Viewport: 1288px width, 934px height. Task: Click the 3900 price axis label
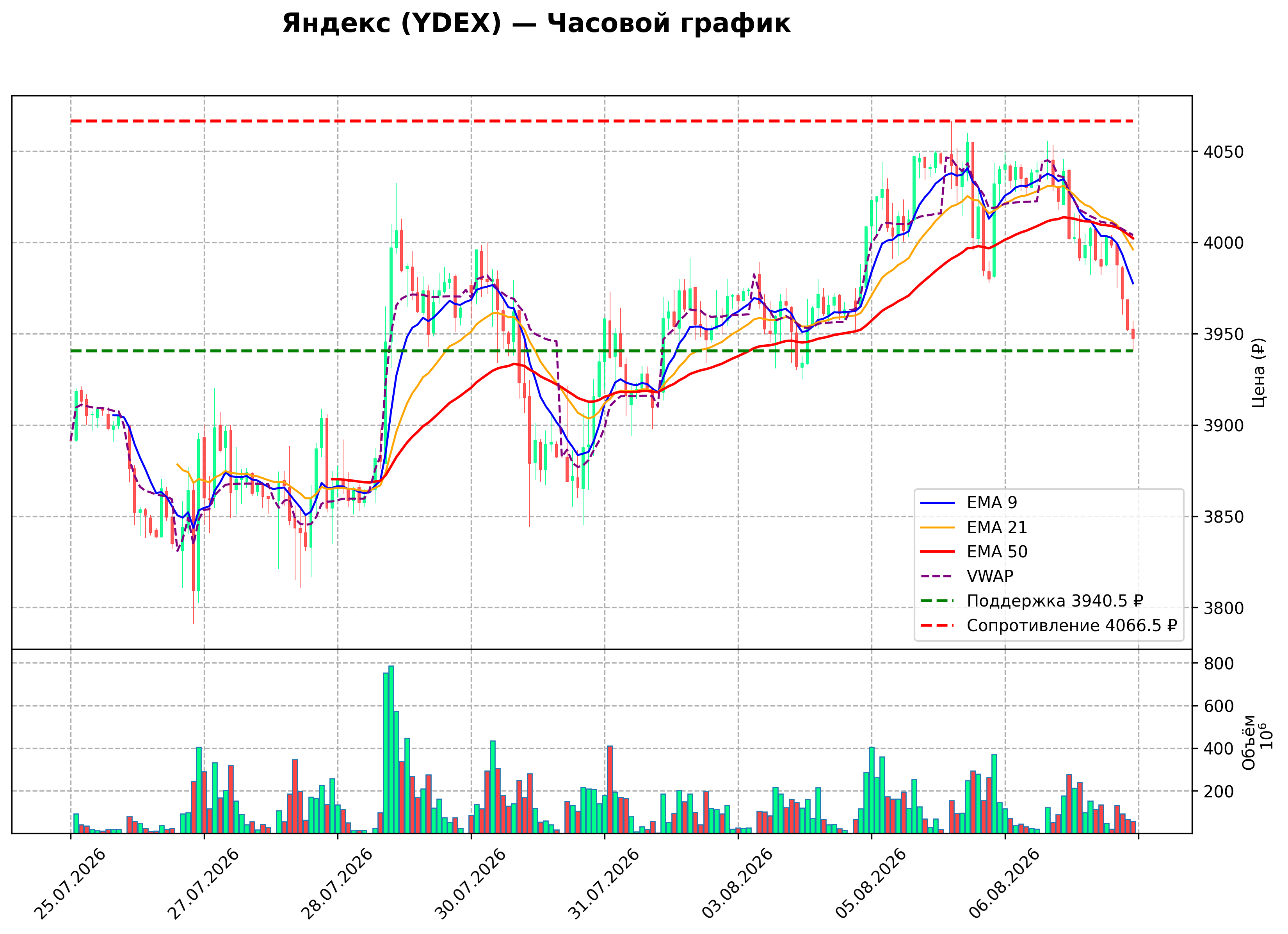(x=1223, y=425)
